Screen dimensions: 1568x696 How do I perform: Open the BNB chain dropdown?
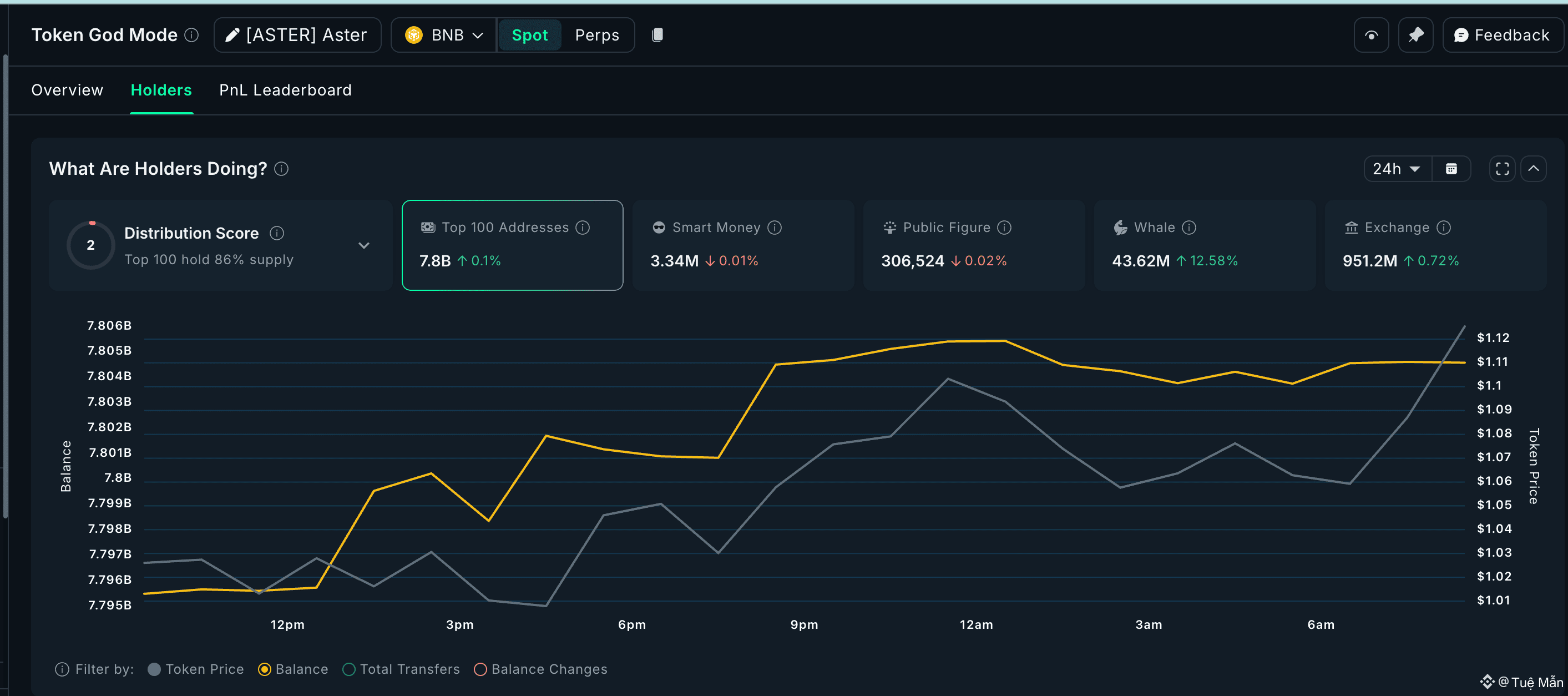coord(444,36)
